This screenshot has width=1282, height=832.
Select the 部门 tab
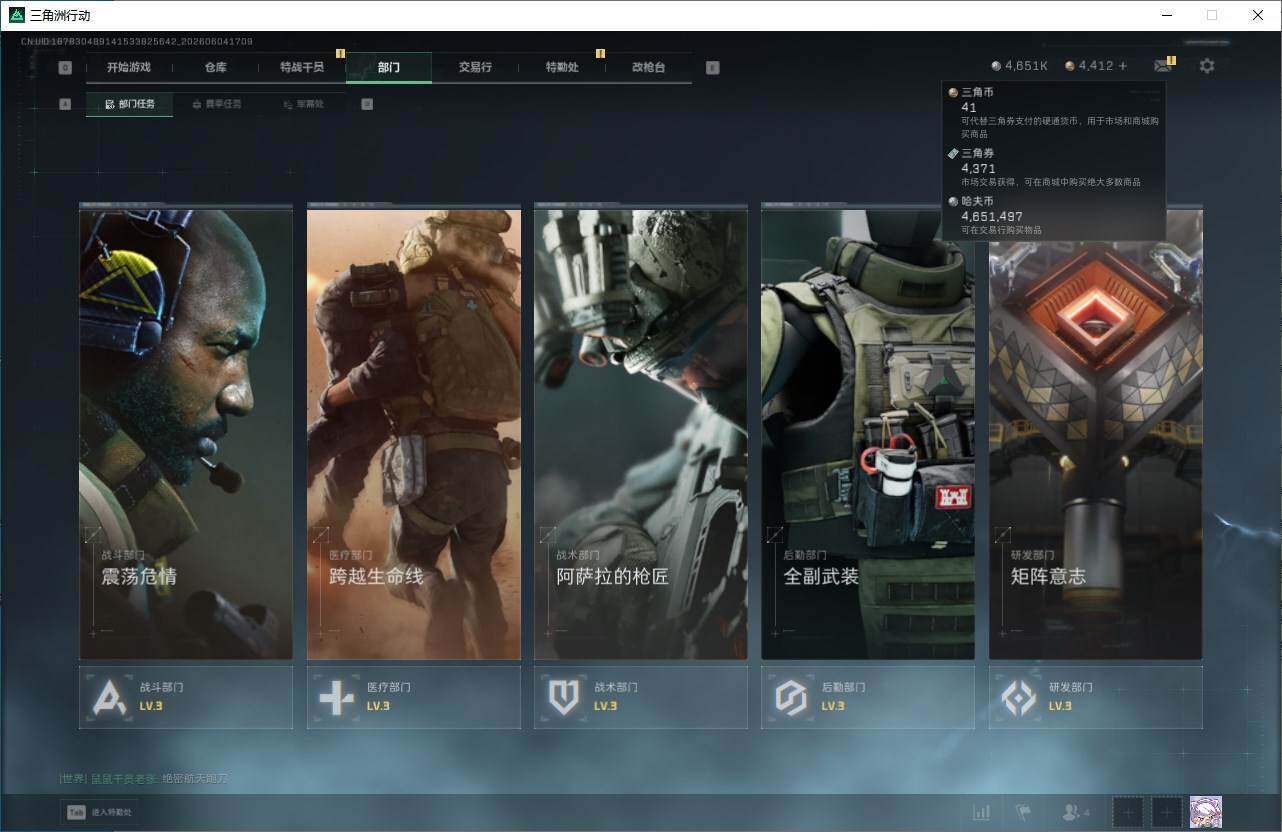[x=389, y=67]
